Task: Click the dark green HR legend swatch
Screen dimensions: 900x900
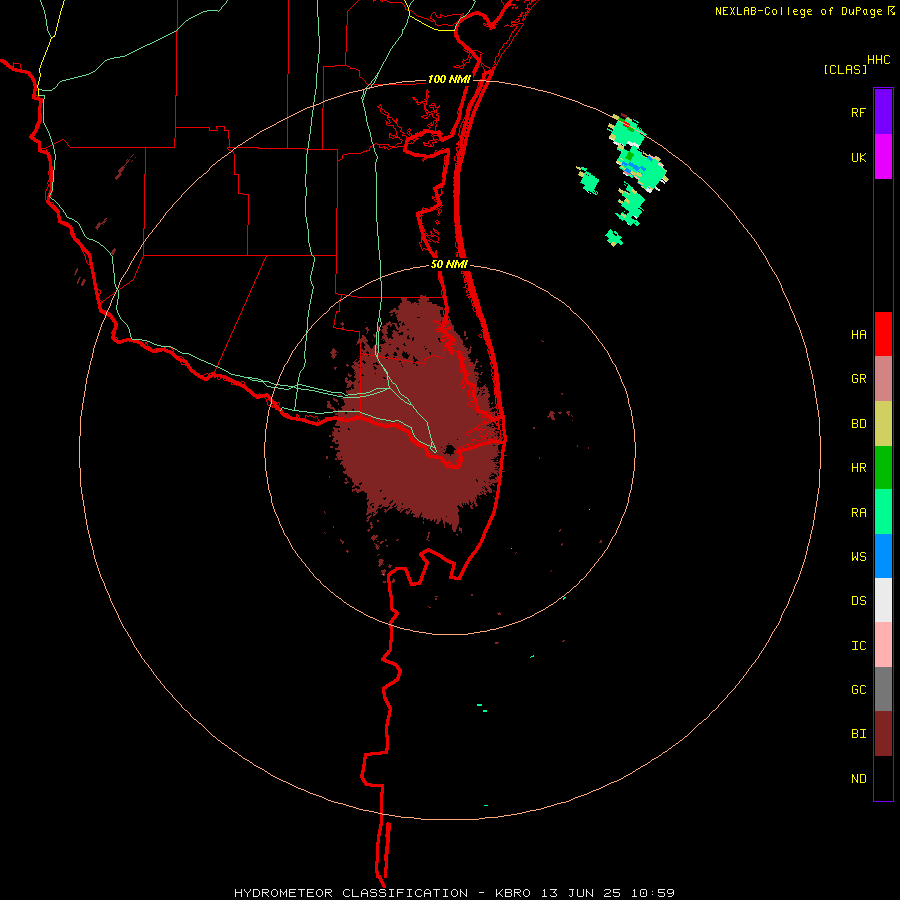Action: tap(883, 468)
